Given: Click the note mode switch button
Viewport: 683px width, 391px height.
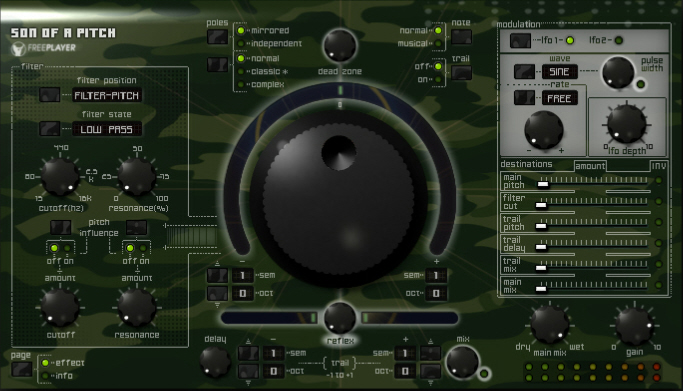Looking at the screenshot, I should click(461, 37).
